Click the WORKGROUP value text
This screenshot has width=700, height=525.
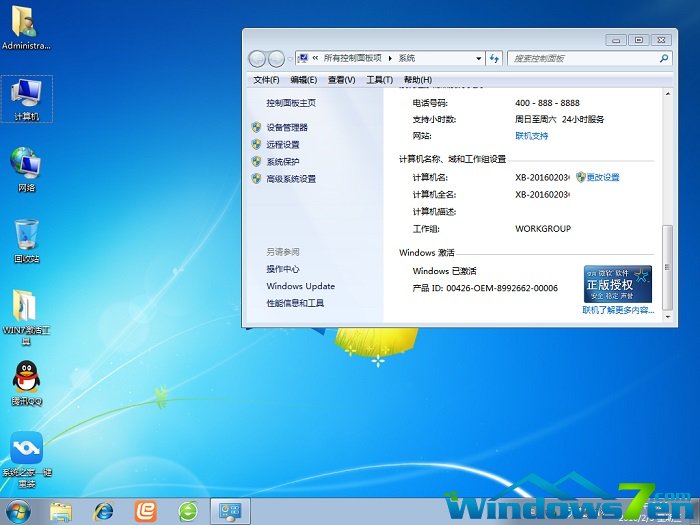point(543,229)
